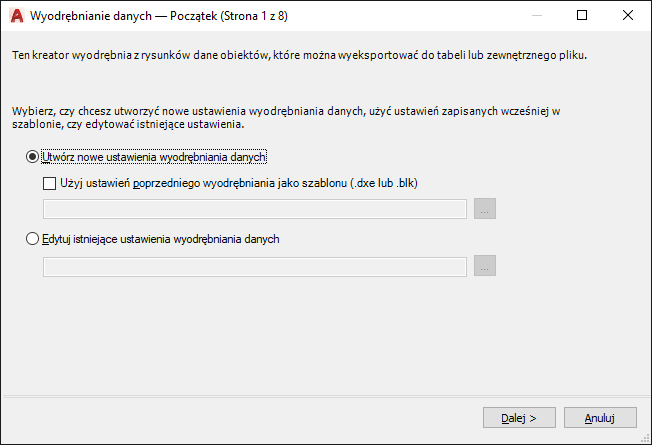This screenshot has height=445, width=652.
Task: Click the 'Utwórz nowe ustawienia' label text
Action: tap(157, 157)
